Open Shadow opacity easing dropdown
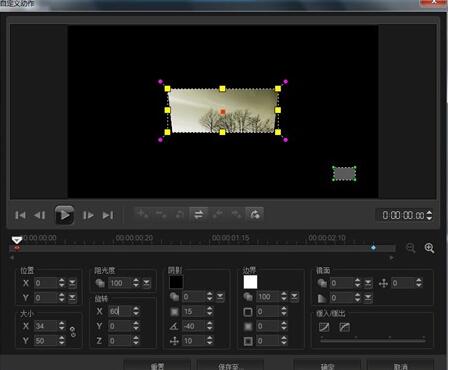449x370 pixels. (x=220, y=296)
